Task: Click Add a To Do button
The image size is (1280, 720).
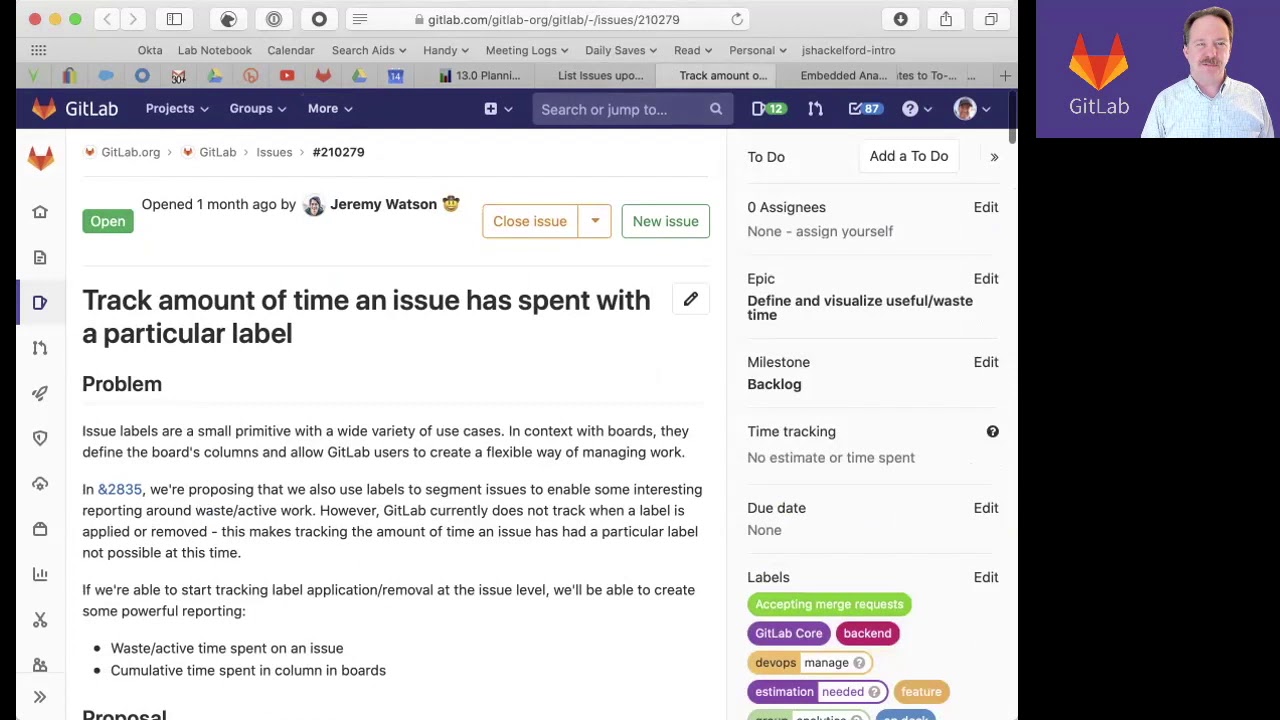Action: [909, 156]
